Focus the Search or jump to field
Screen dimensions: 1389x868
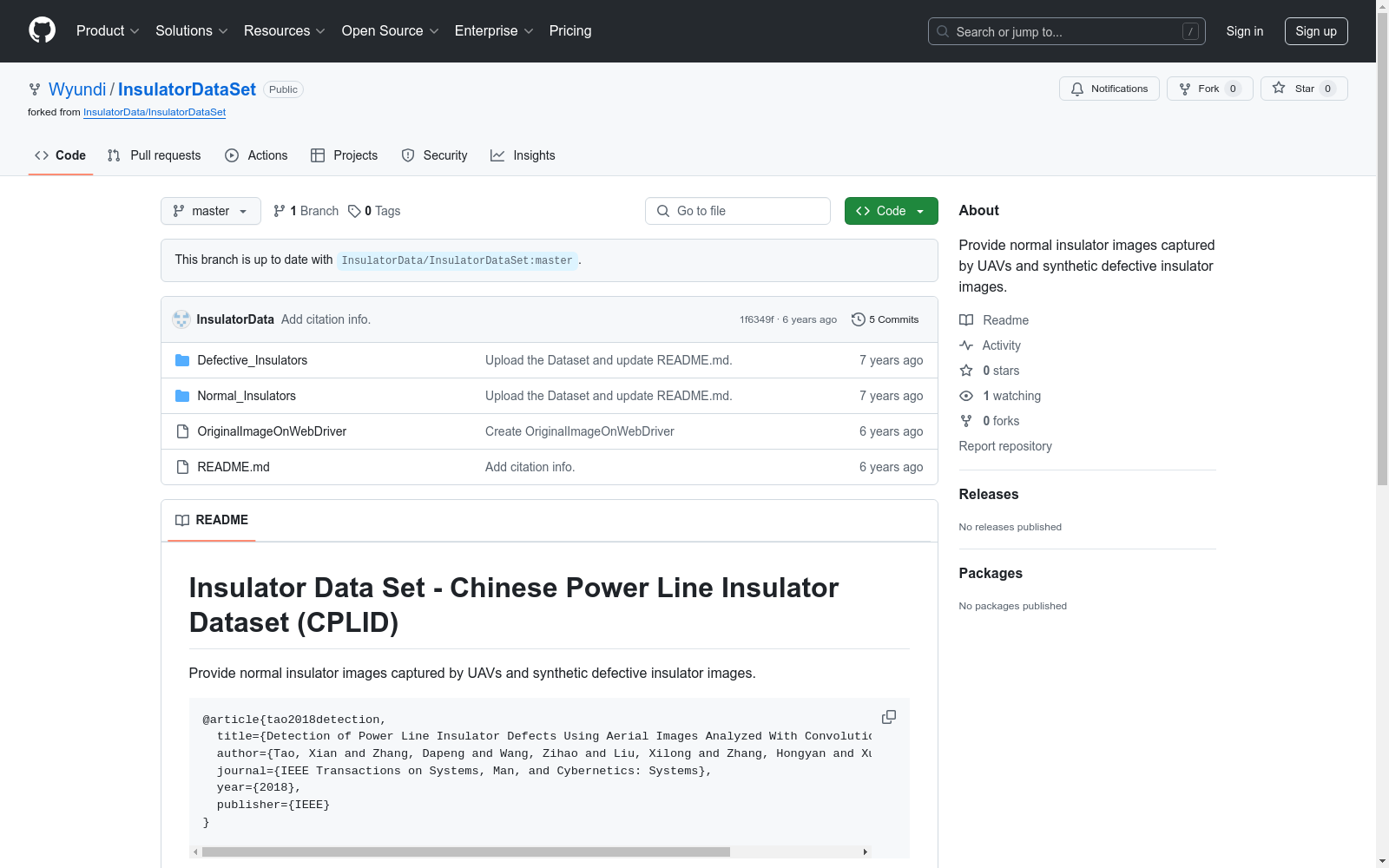pos(1066,31)
